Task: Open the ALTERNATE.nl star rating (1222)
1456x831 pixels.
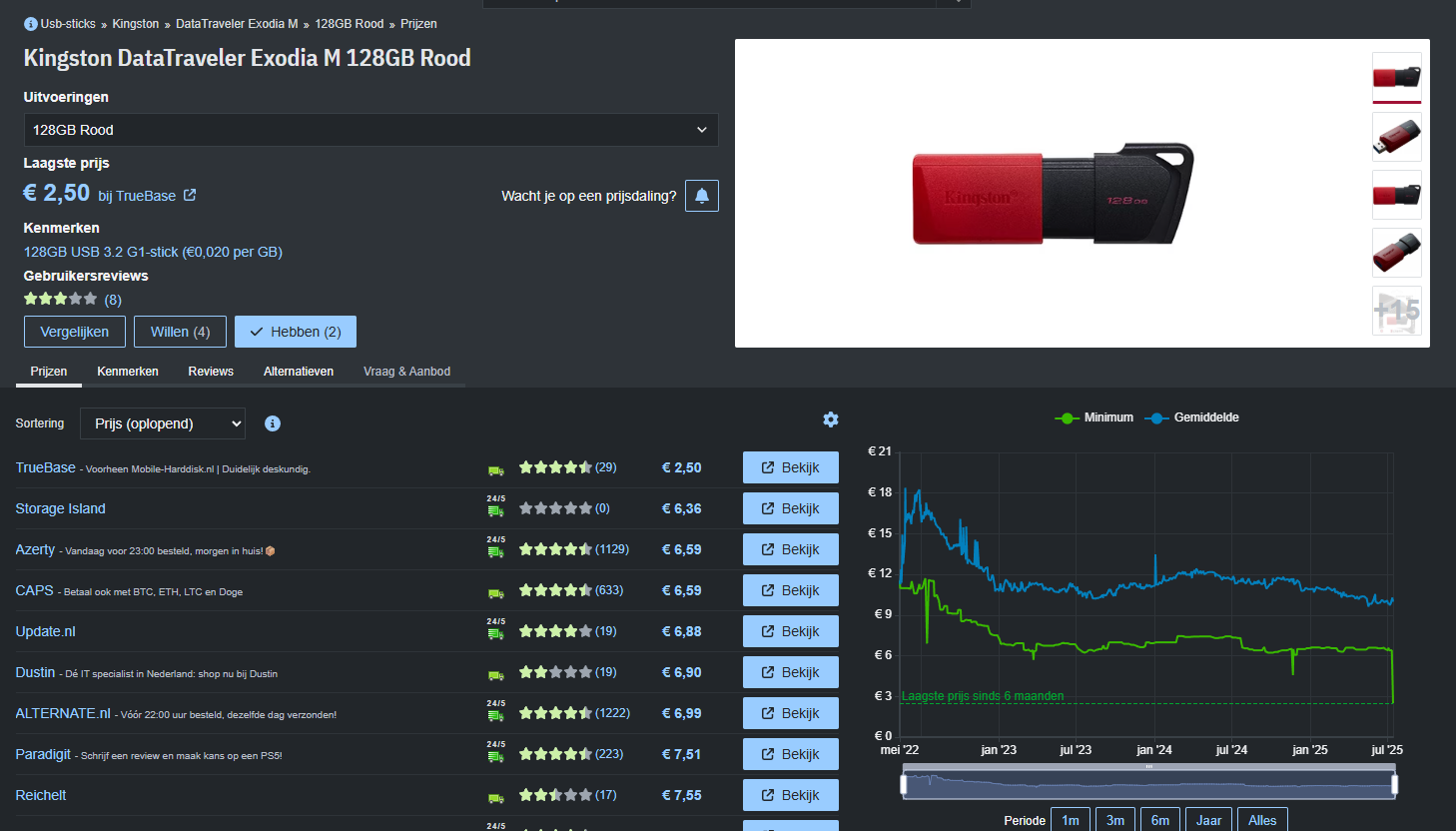Action: (574, 713)
